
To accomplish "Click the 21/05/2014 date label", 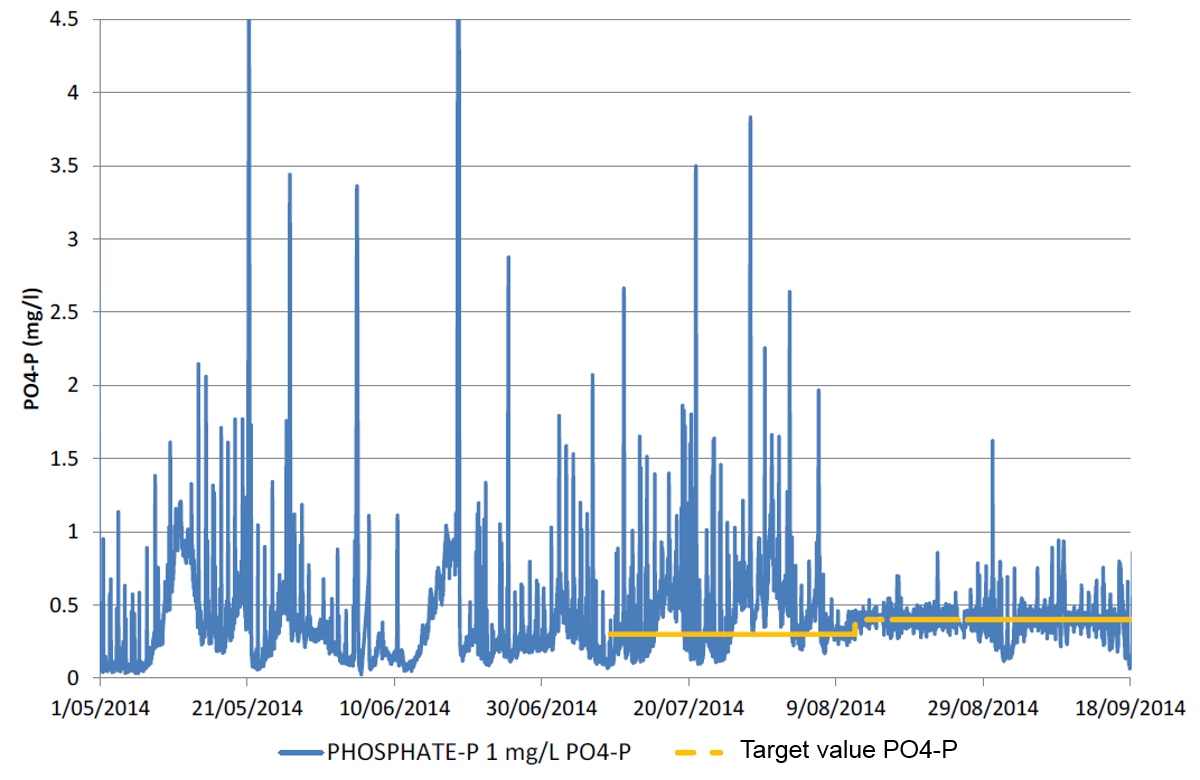I will [x=248, y=708].
